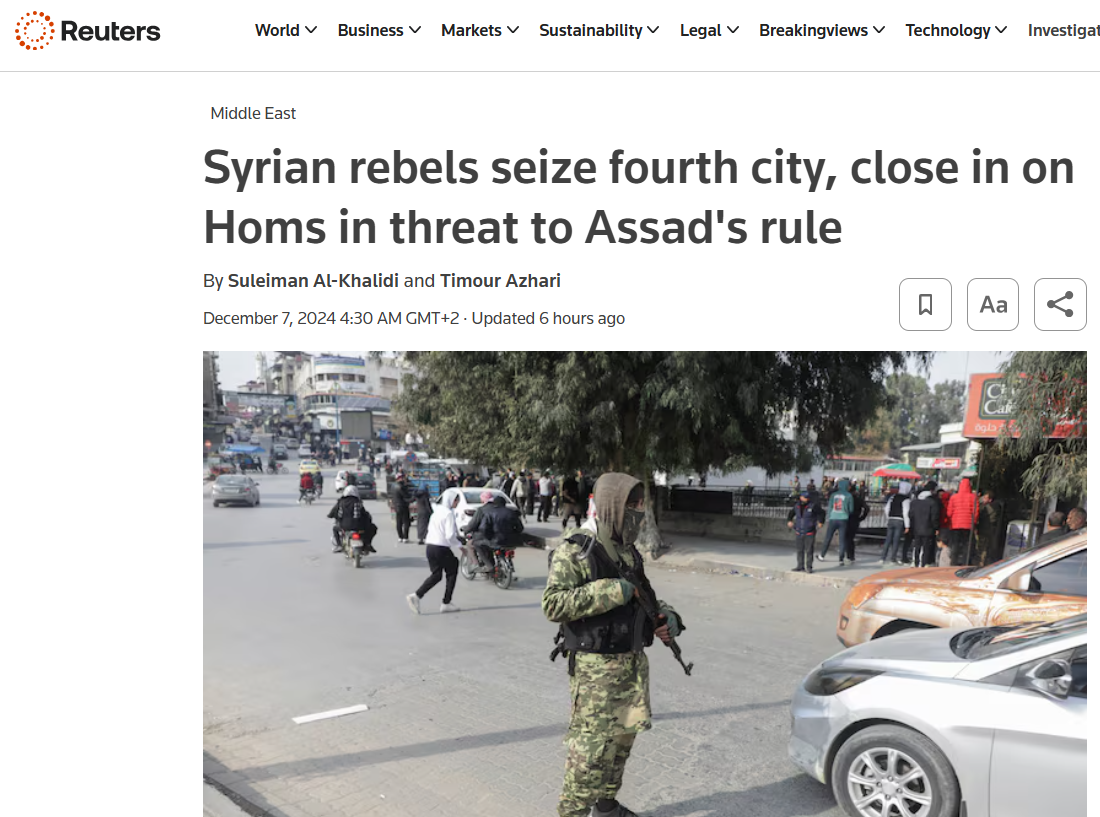Viewport: 1100px width, 817px height.
Task: Expand the Technology dropdown arrow
Action: pyautogui.click(x=1001, y=30)
